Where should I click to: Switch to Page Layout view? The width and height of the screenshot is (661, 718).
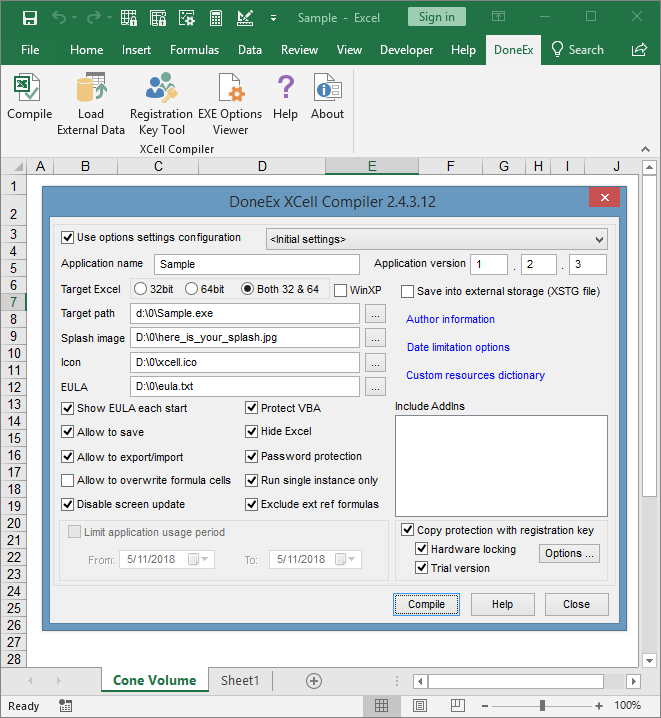point(420,706)
